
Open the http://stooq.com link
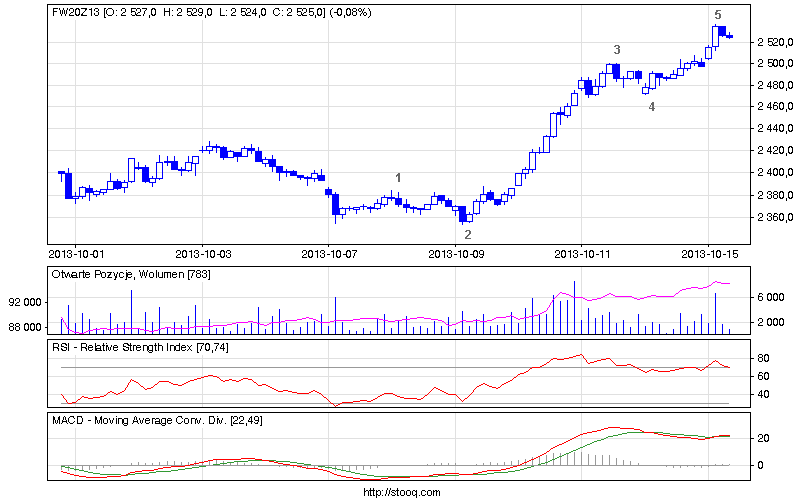pos(402,492)
